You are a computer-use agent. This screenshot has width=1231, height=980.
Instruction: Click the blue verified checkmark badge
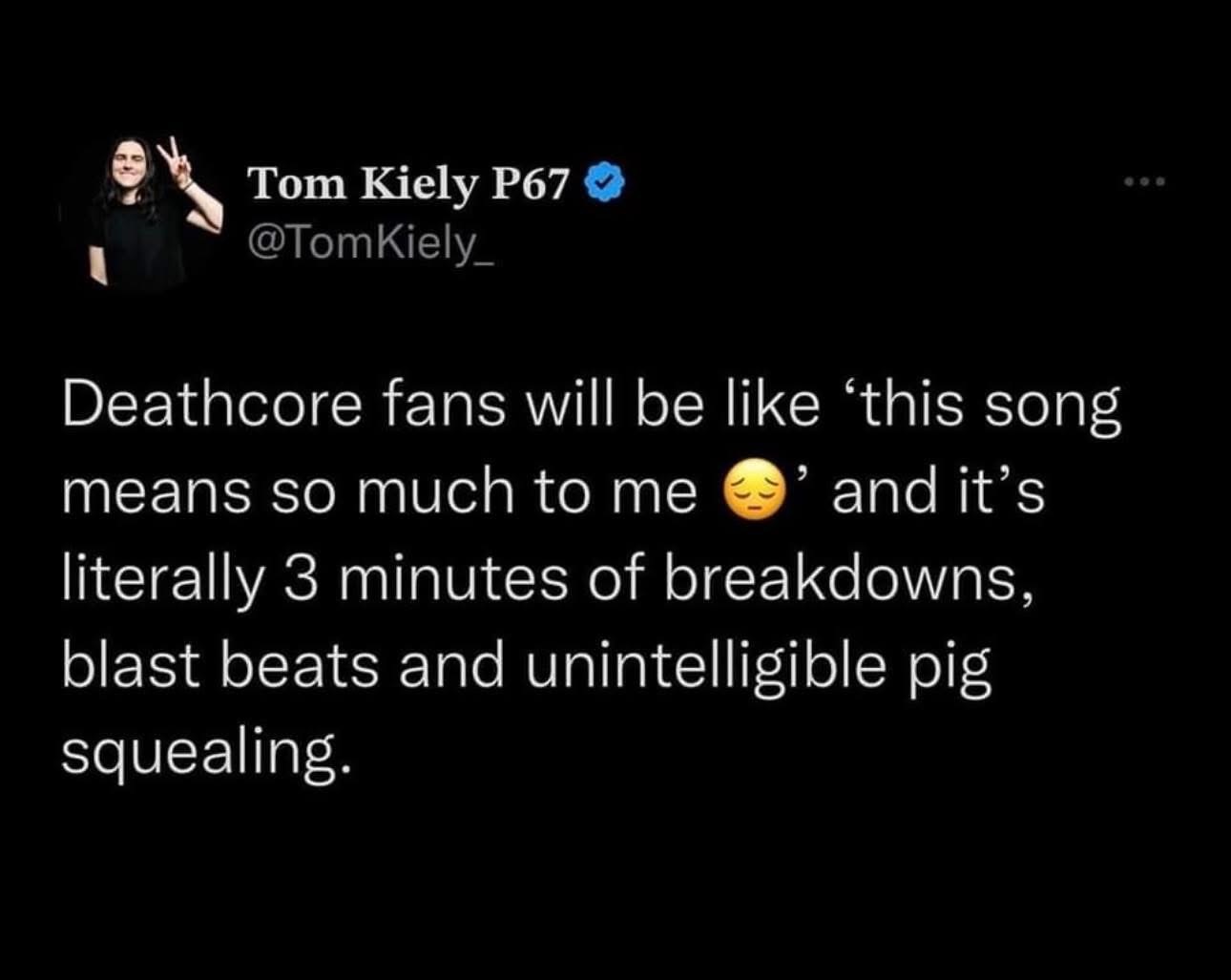tap(603, 181)
